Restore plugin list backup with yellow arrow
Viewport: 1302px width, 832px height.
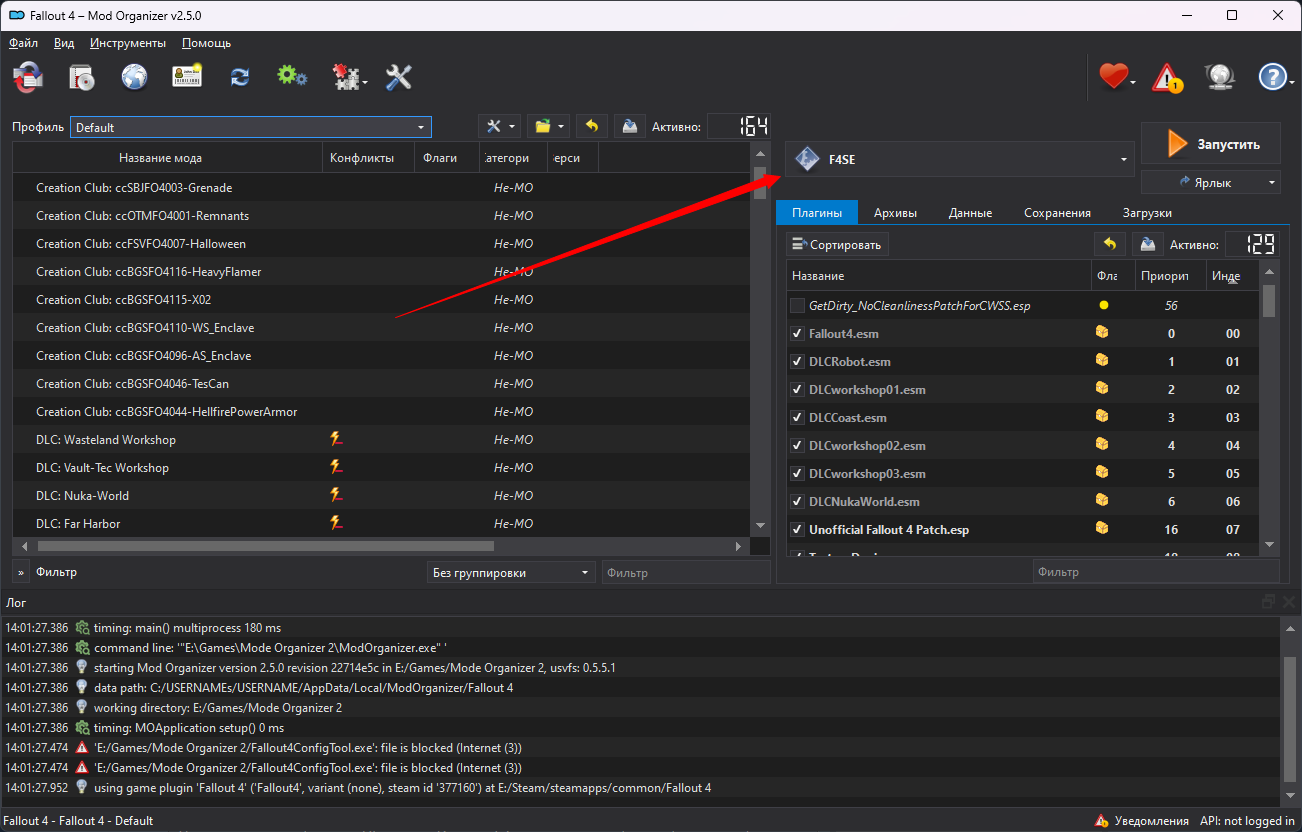[1109, 244]
